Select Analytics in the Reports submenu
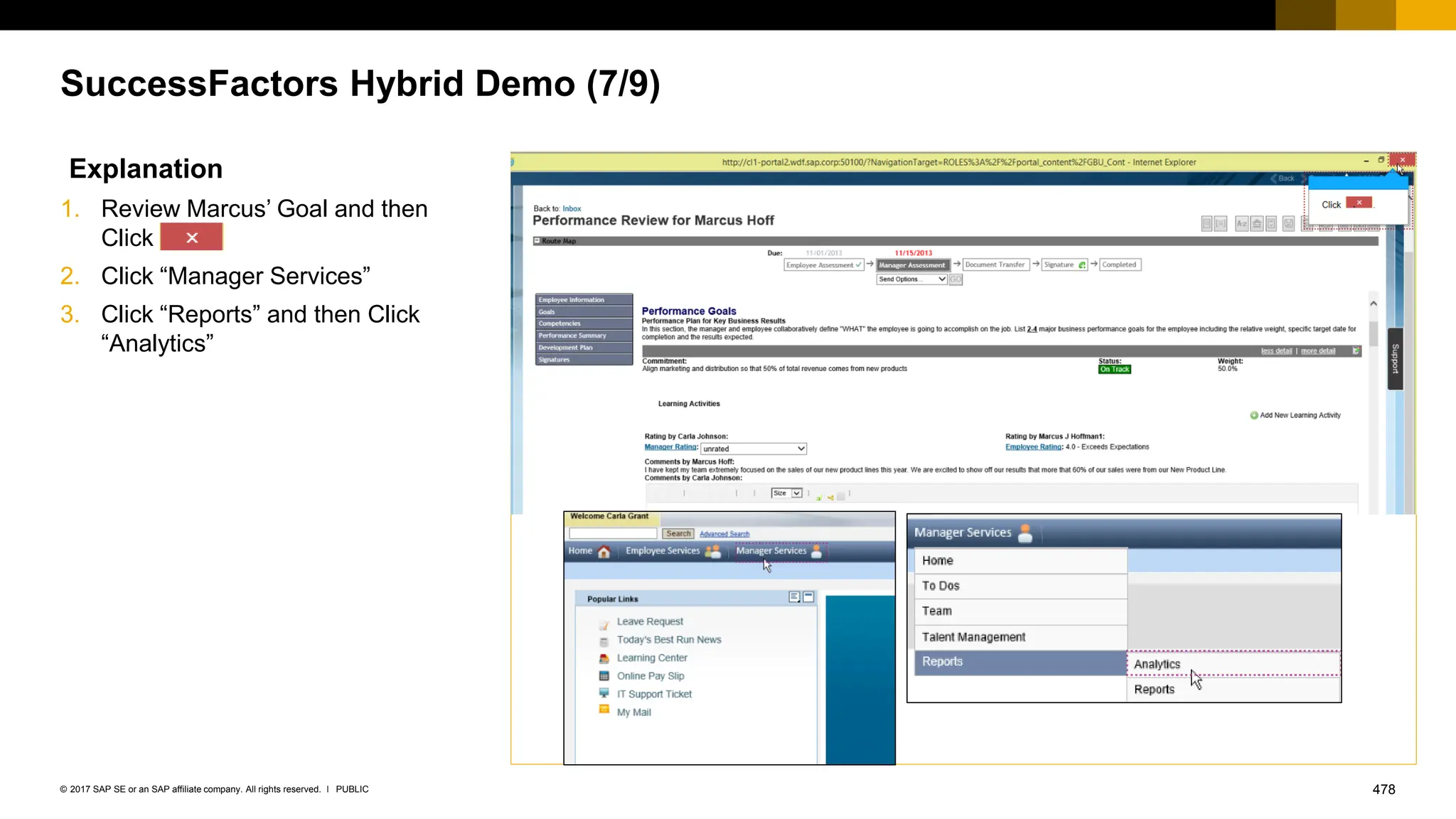Screen dimensions: 1456x819 1233,664
